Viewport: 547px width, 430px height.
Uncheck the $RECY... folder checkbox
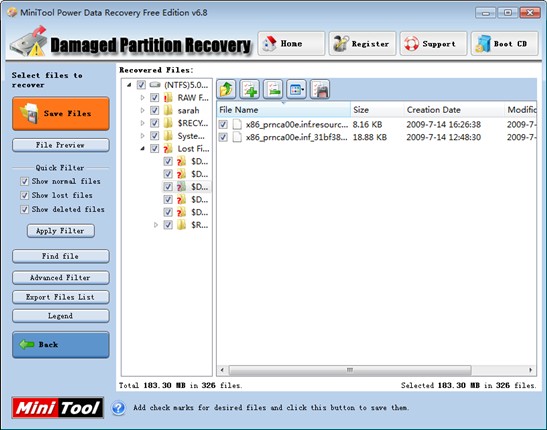155,123
